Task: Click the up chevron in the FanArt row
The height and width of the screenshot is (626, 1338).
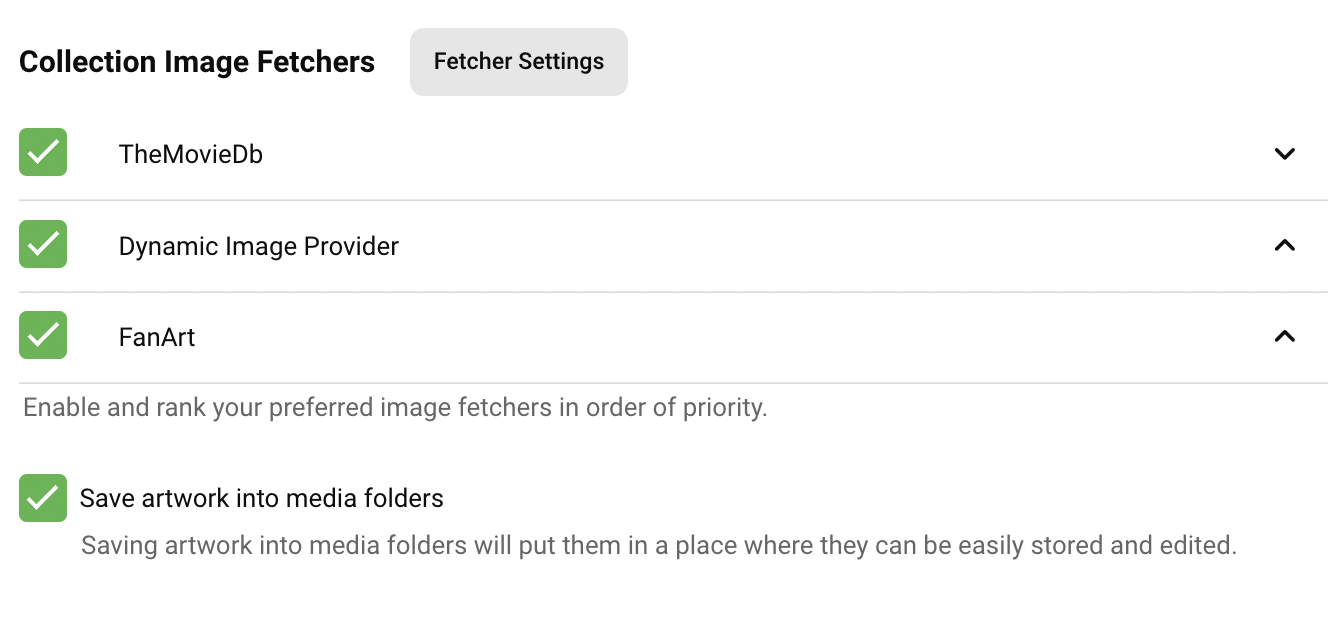Action: pos(1285,337)
